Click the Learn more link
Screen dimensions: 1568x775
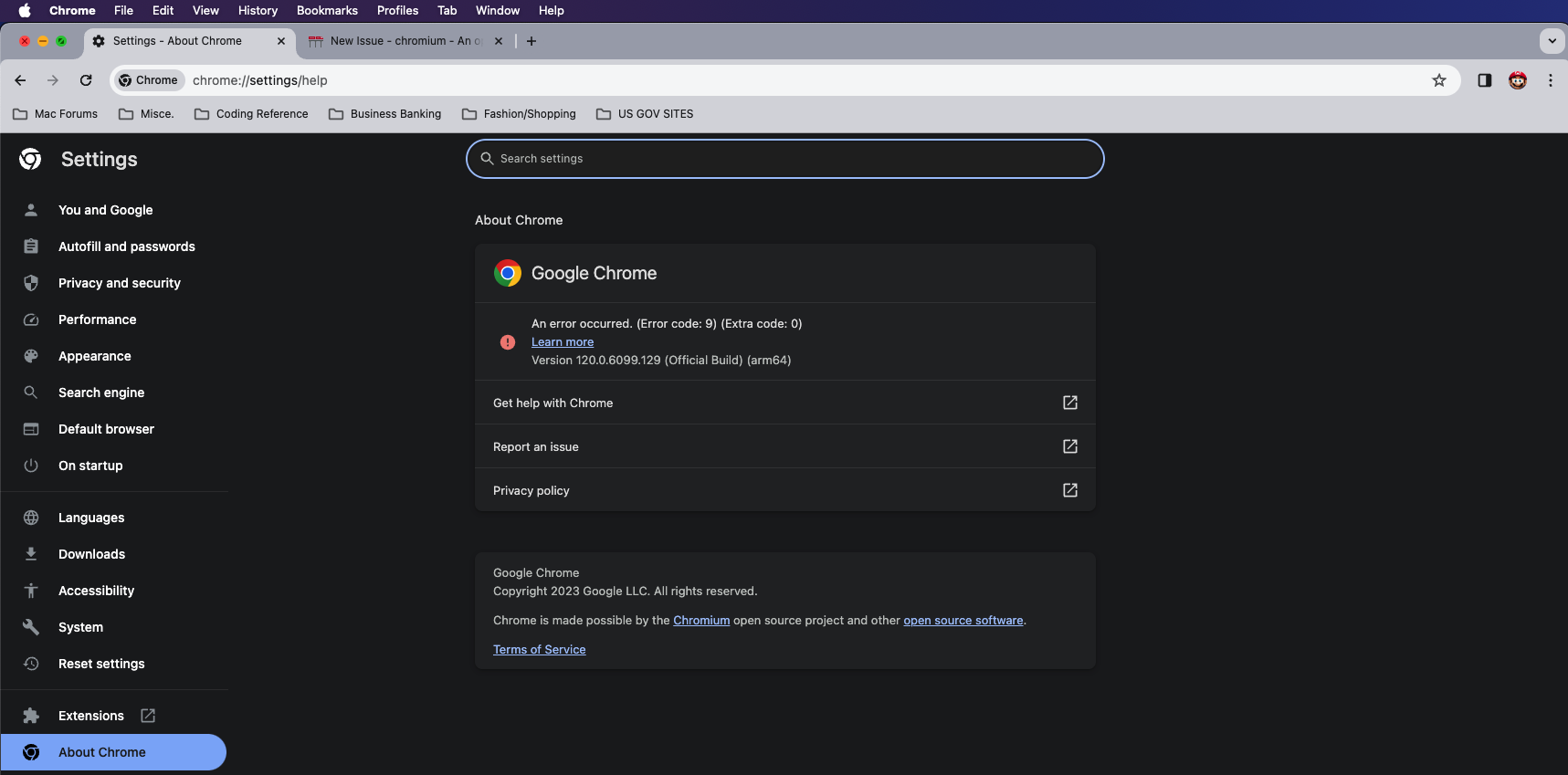coord(563,342)
